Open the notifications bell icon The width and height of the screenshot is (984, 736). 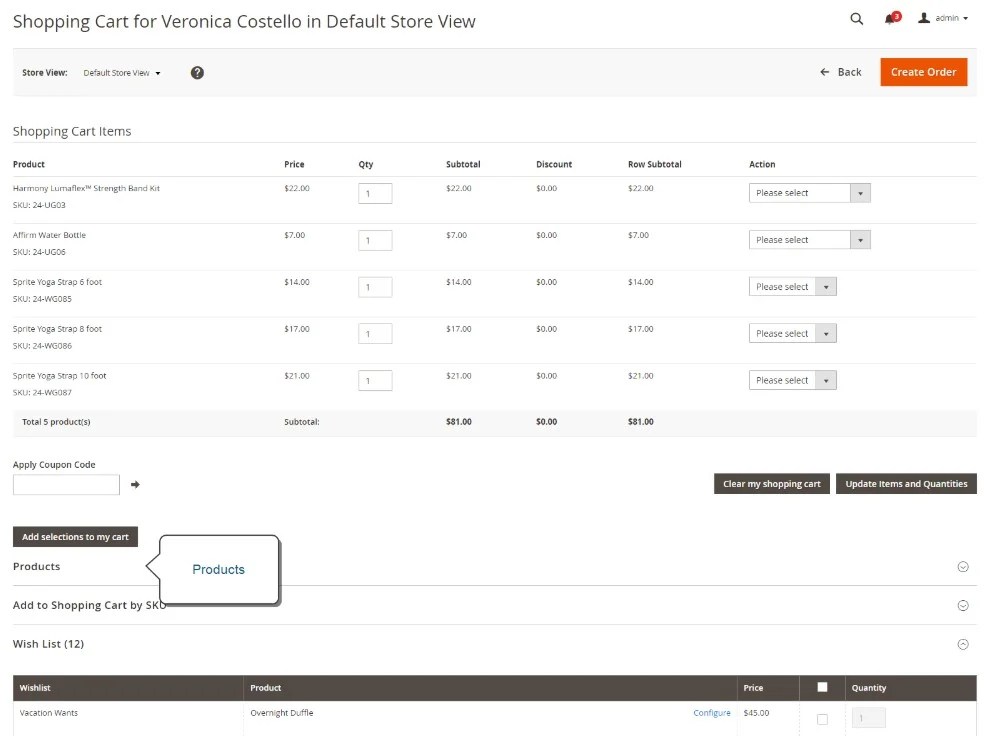pos(892,18)
